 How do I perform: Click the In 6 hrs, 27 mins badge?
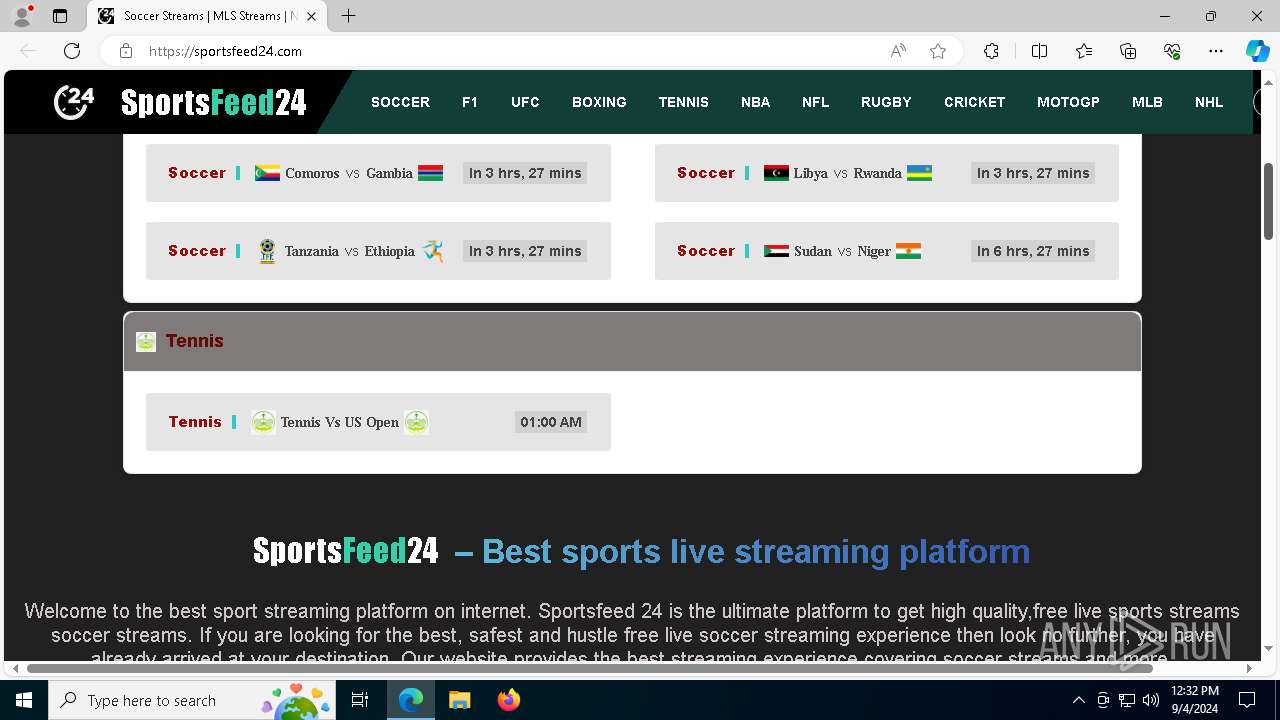1033,251
